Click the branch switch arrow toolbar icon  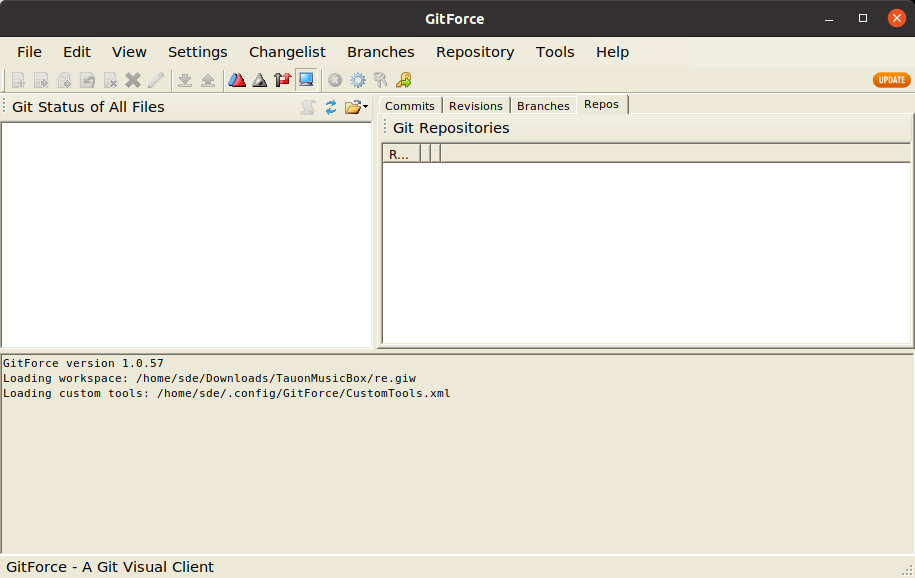point(283,80)
